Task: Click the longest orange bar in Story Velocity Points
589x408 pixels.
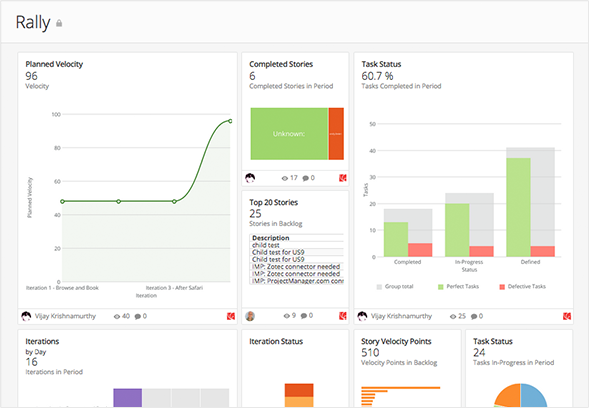Action: tap(400, 388)
